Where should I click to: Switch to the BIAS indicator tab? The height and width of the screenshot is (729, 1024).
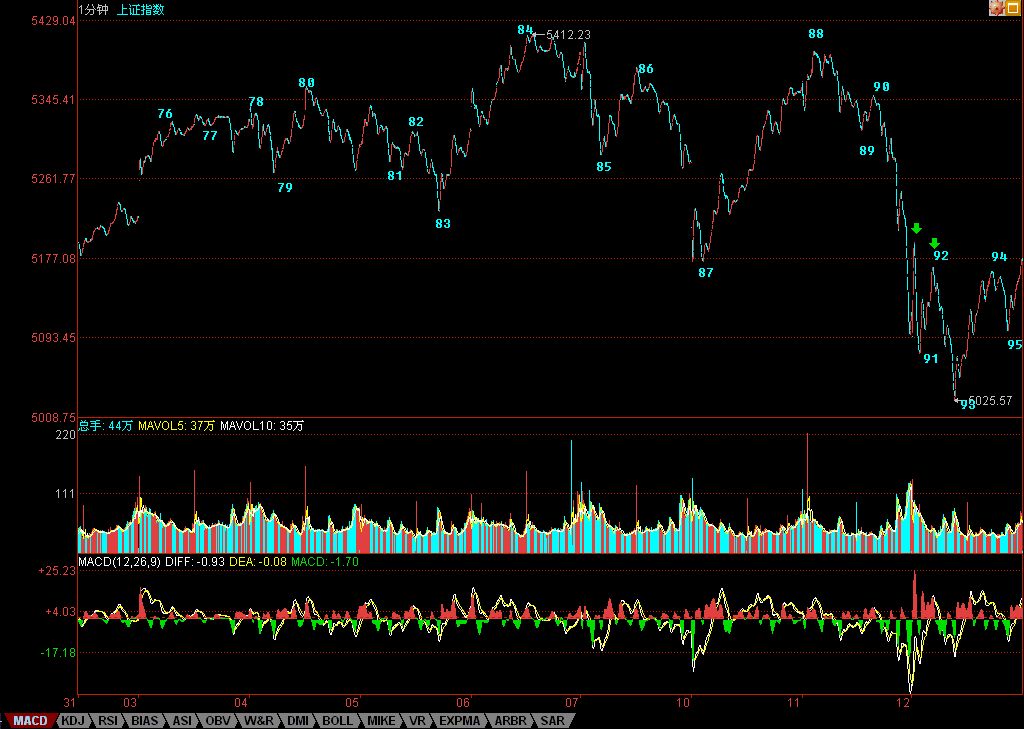tap(145, 720)
